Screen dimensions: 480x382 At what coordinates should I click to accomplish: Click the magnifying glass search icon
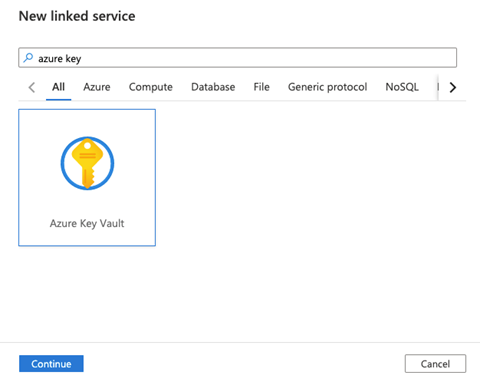28,58
